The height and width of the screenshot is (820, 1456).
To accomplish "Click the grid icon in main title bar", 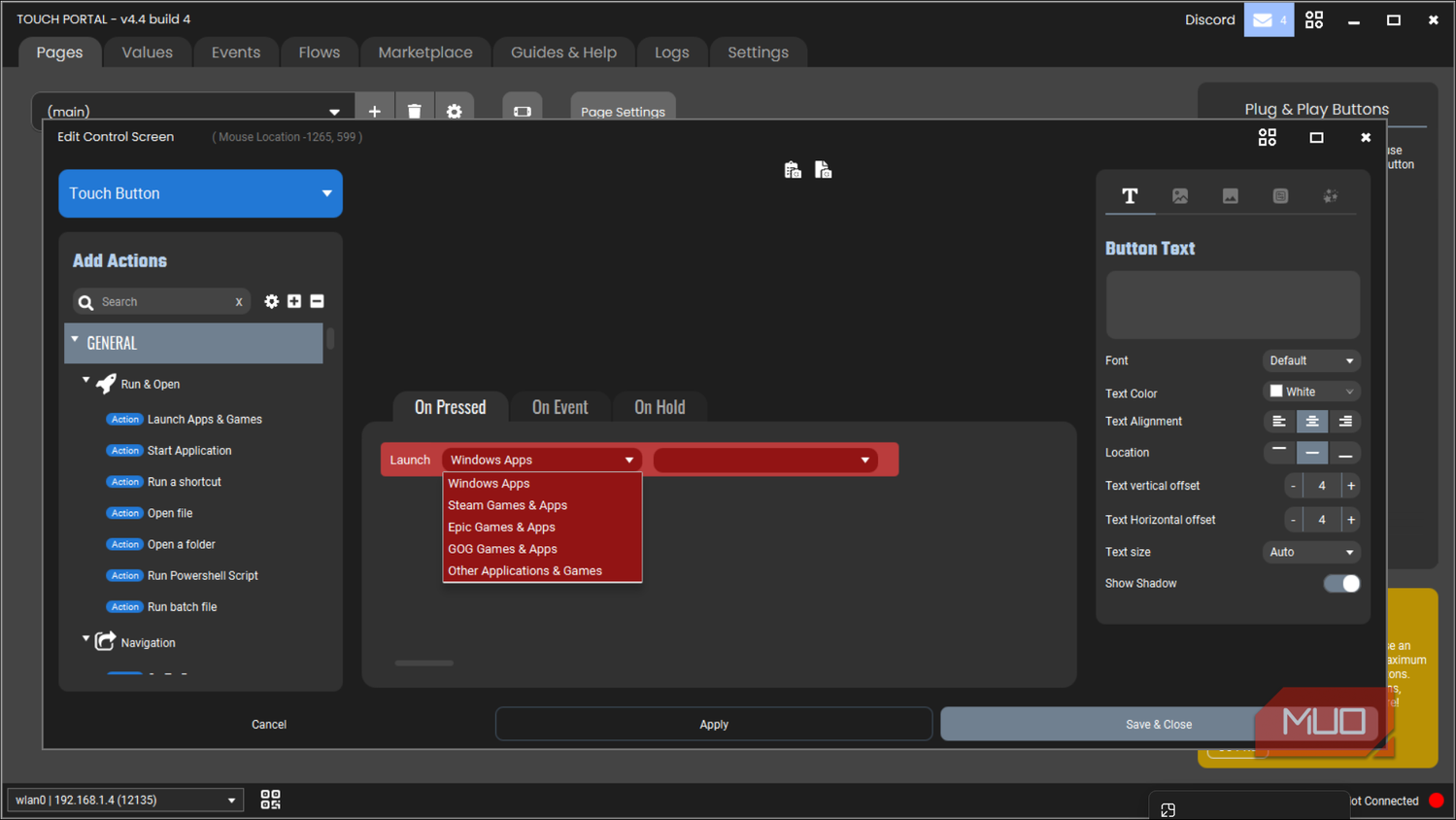I will click(x=1314, y=19).
